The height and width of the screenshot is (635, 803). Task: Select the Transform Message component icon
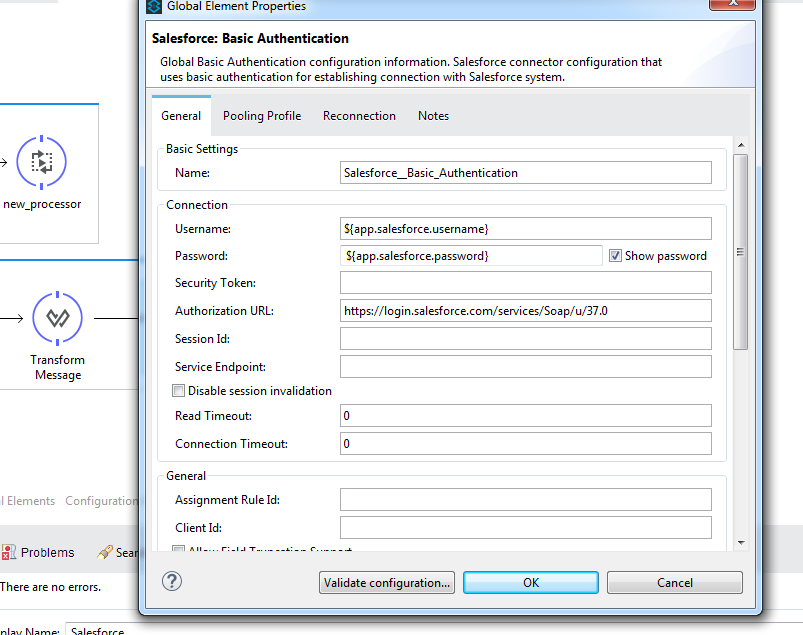click(57, 318)
